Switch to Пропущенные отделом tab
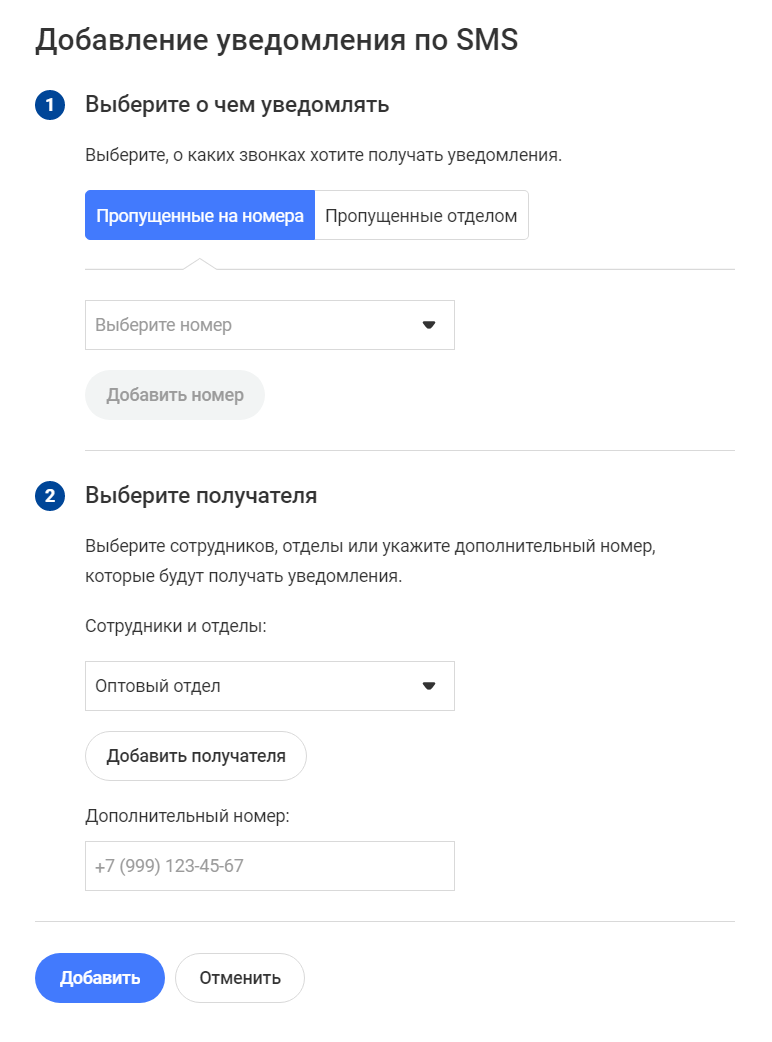This screenshot has height=1042, width=772. point(421,215)
